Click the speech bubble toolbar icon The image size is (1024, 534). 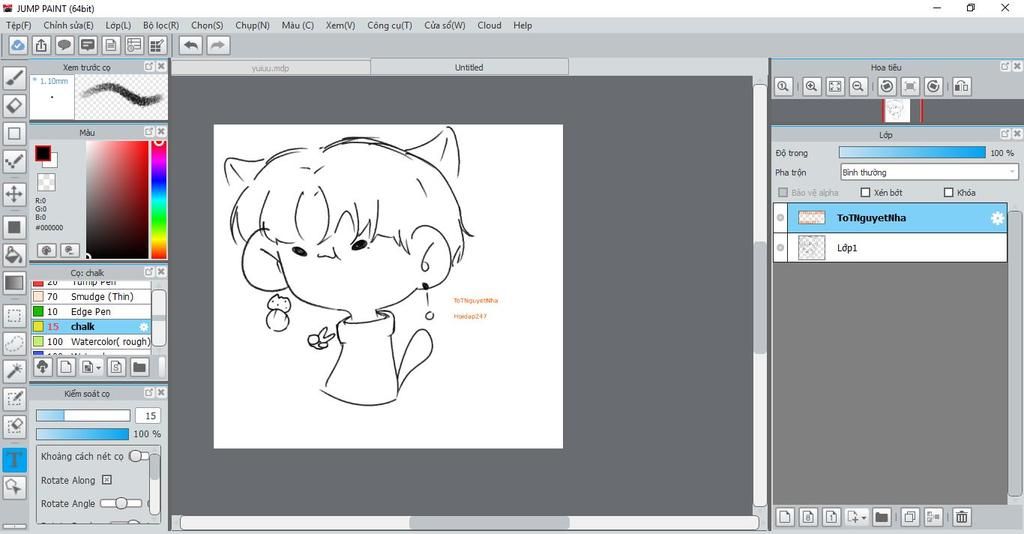click(64, 45)
